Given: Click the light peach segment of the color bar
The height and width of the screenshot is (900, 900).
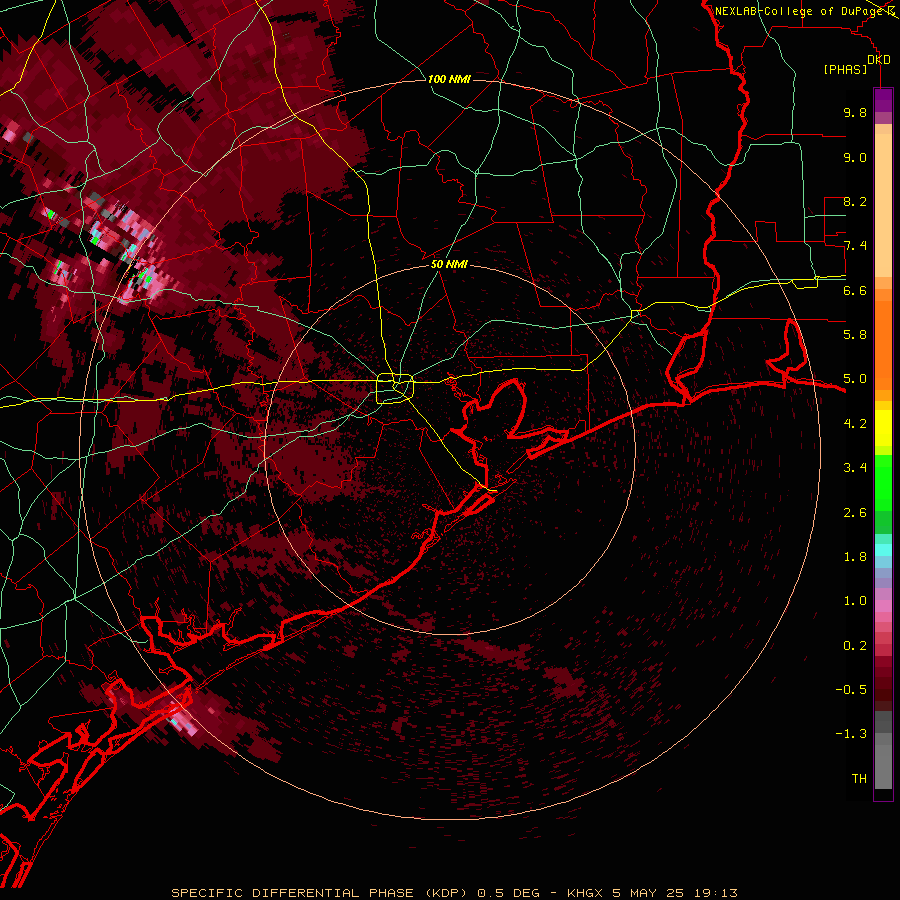Looking at the screenshot, I should click(x=883, y=205).
